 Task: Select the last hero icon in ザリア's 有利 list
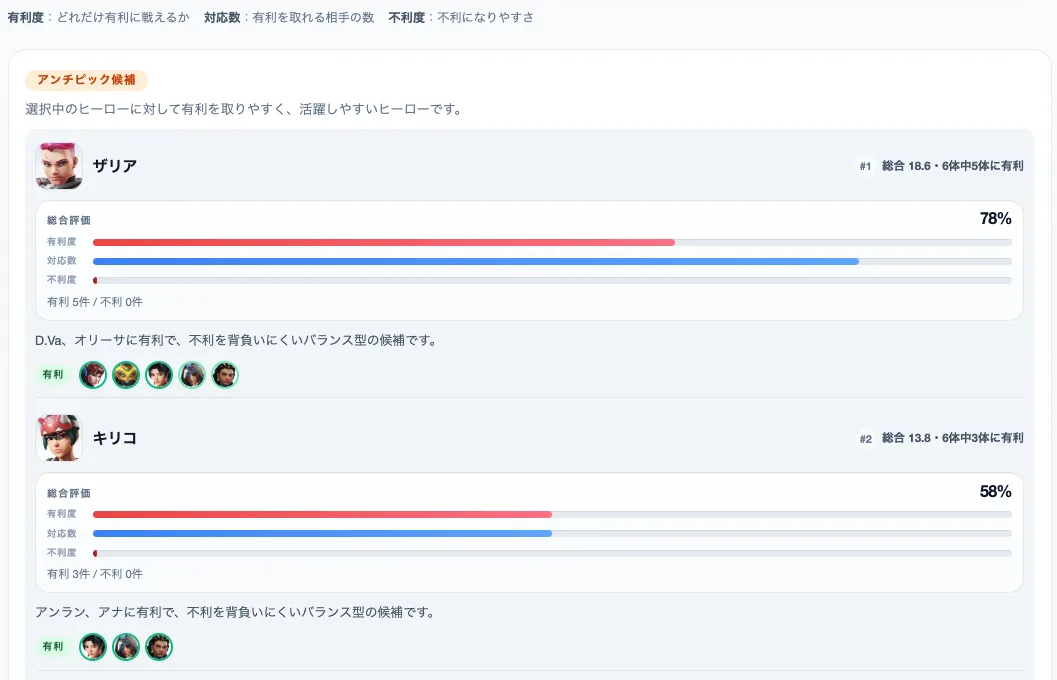click(x=224, y=374)
